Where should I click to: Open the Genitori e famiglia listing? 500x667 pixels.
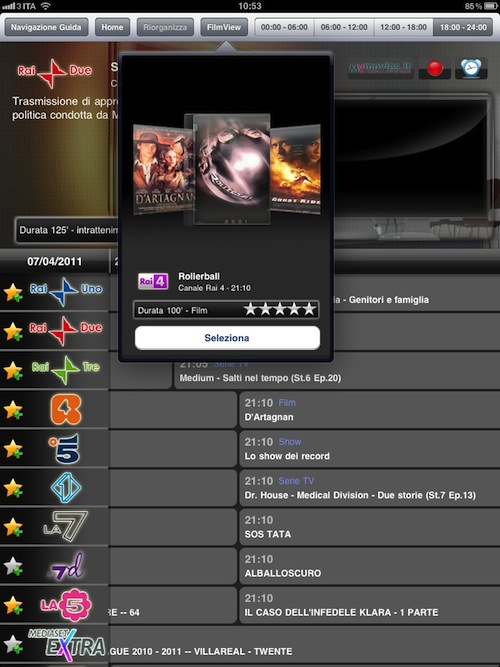coord(416,294)
